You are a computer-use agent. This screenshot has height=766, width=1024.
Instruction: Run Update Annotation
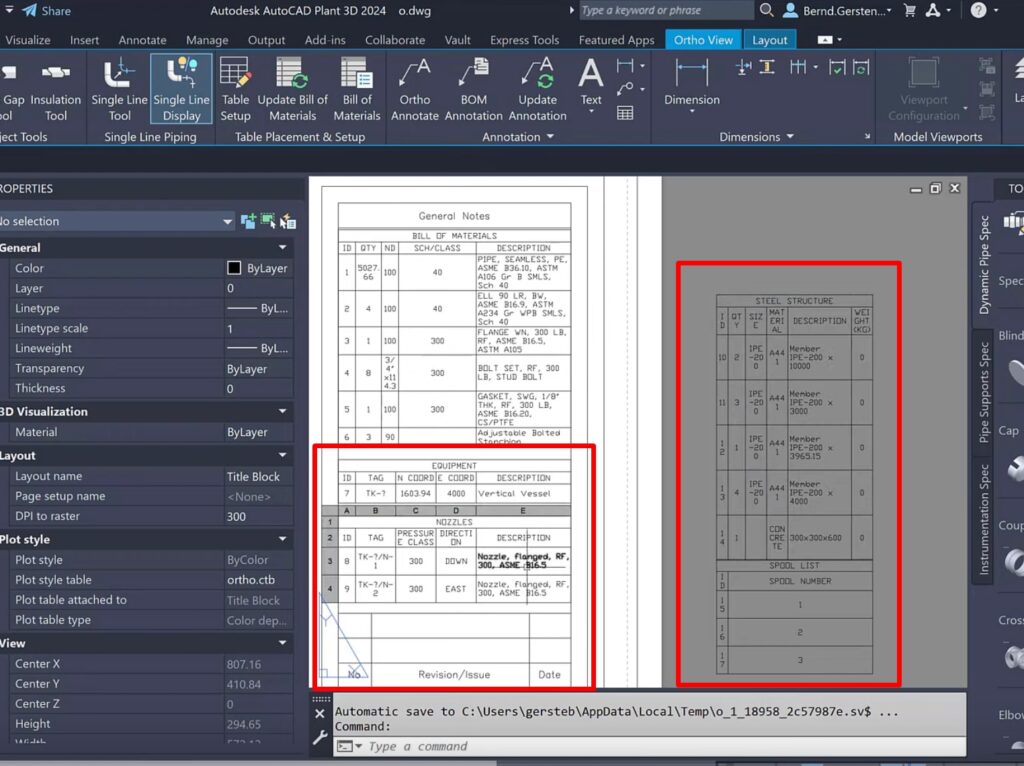[x=537, y=89]
